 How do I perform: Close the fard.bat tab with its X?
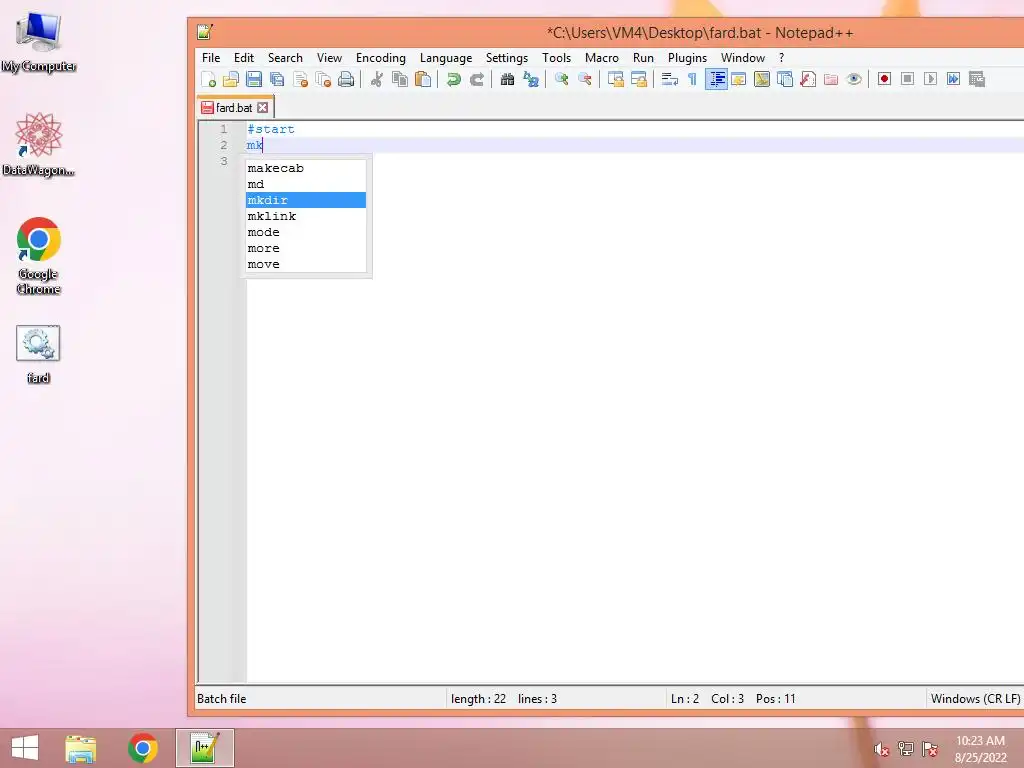263,108
